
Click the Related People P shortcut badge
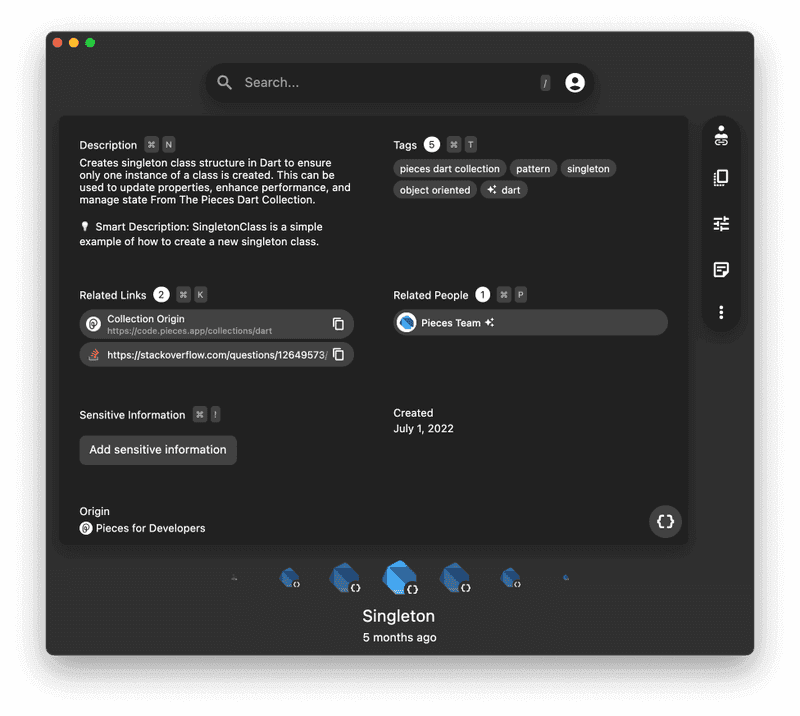tap(520, 294)
